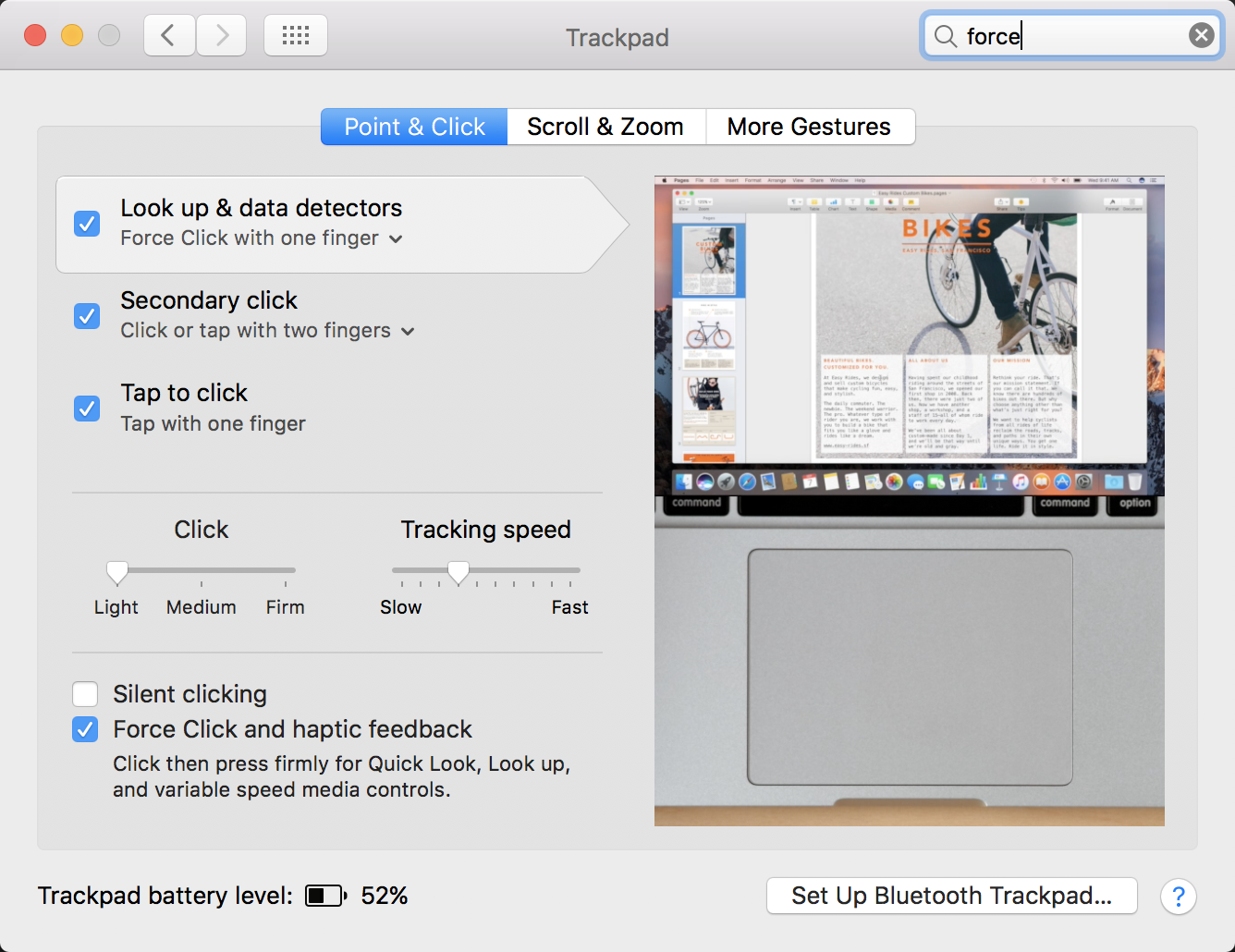The image size is (1235, 952).
Task: Adjust the Tracking speed slider thumb
Action: pos(459,573)
